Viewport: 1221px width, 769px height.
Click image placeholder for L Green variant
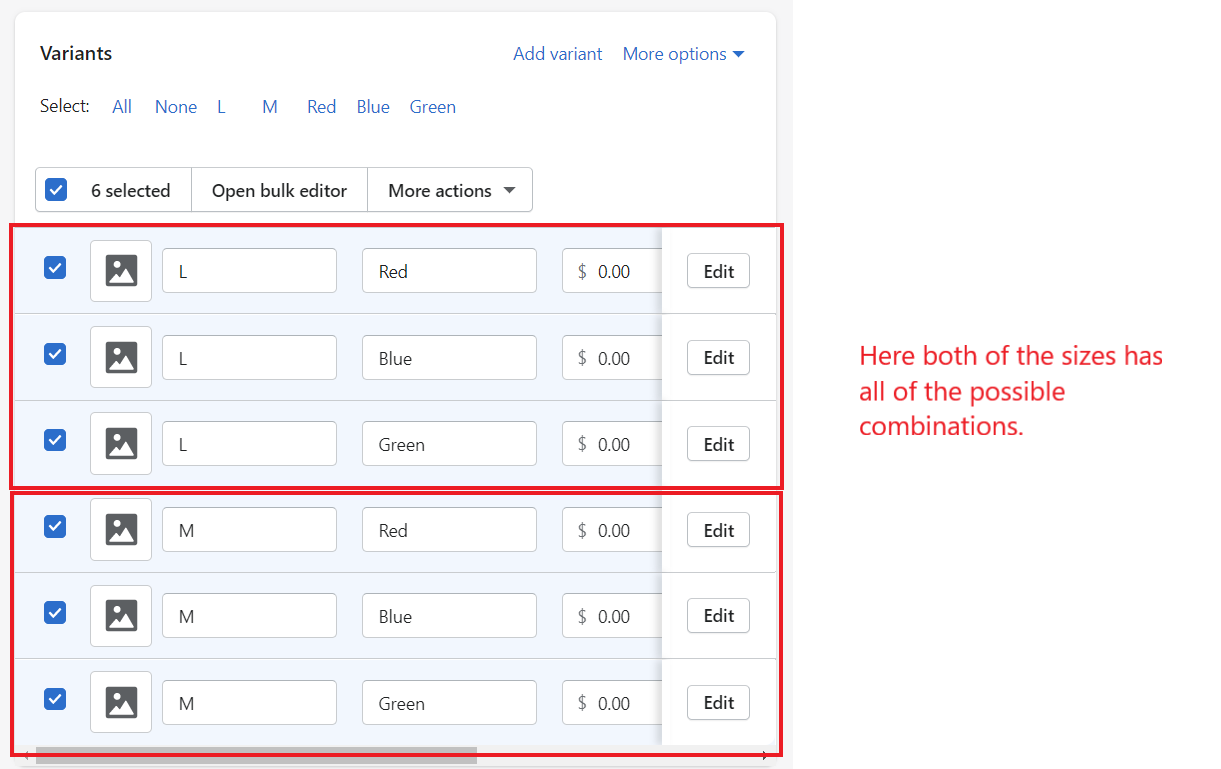coord(121,444)
